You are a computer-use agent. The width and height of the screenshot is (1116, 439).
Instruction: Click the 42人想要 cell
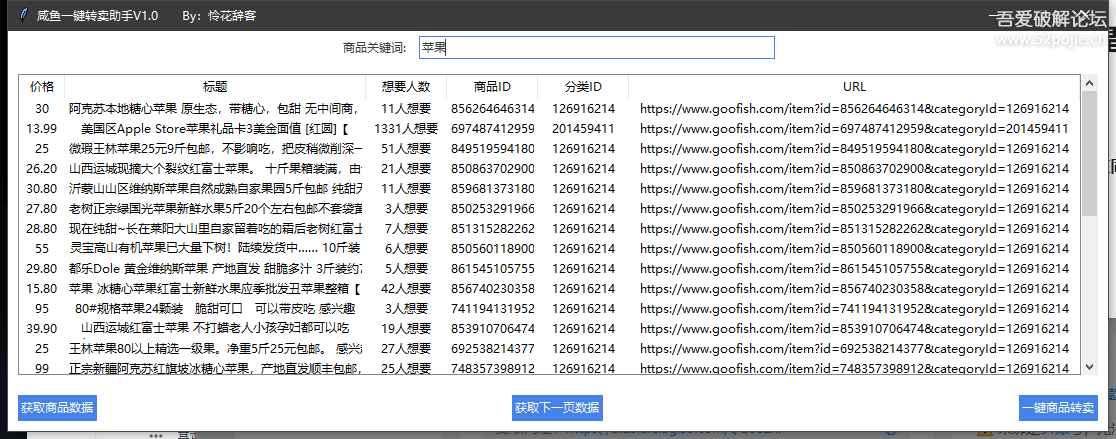click(x=405, y=288)
